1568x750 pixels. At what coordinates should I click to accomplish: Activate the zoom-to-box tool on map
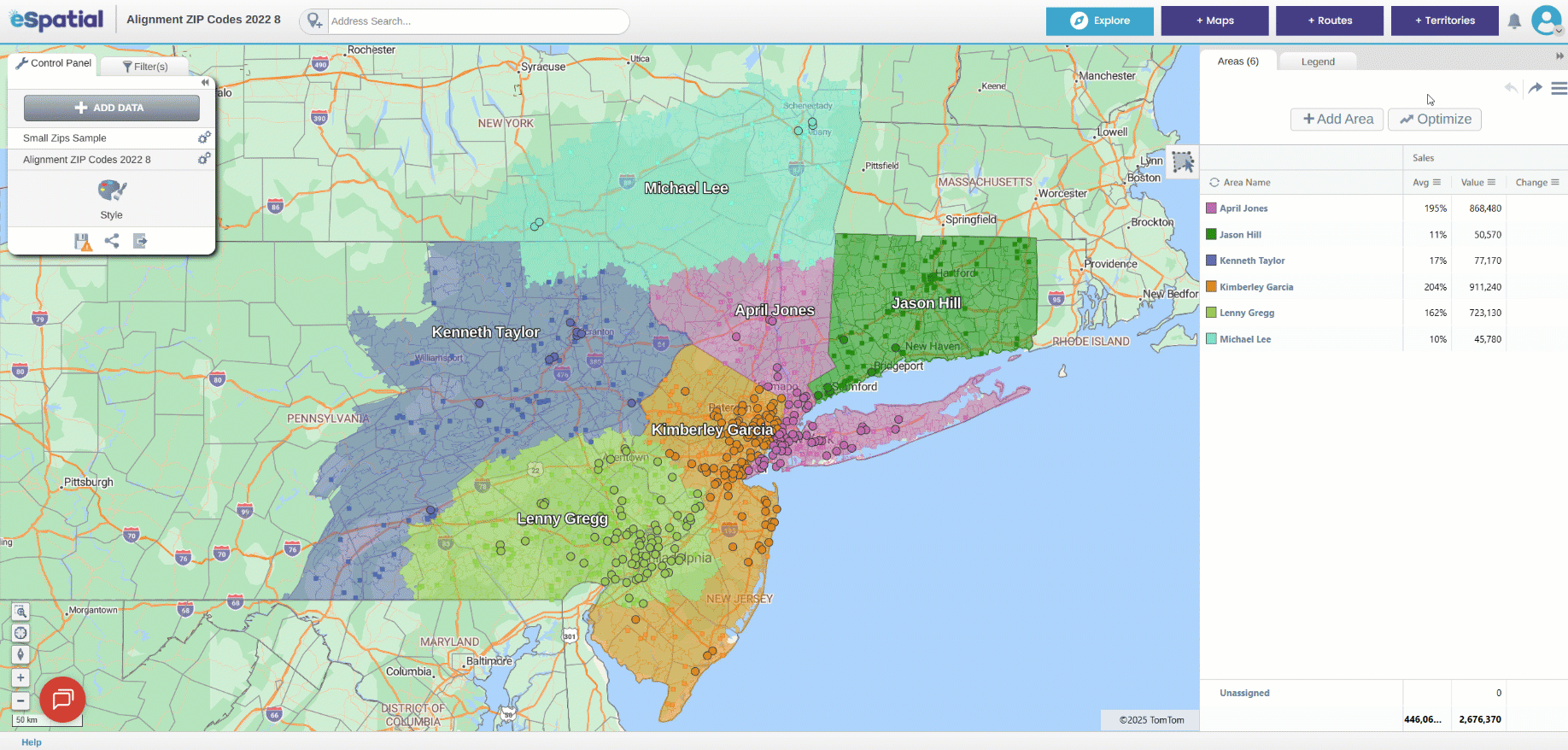[x=20, y=612]
